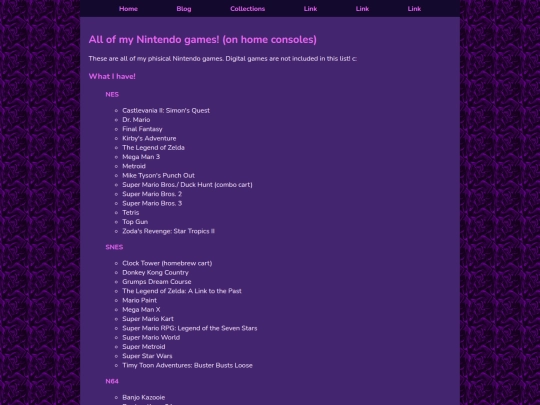The height and width of the screenshot is (405, 540).
Task: Select 'The Legend of Zelda' in NES list
Action: [x=153, y=148]
